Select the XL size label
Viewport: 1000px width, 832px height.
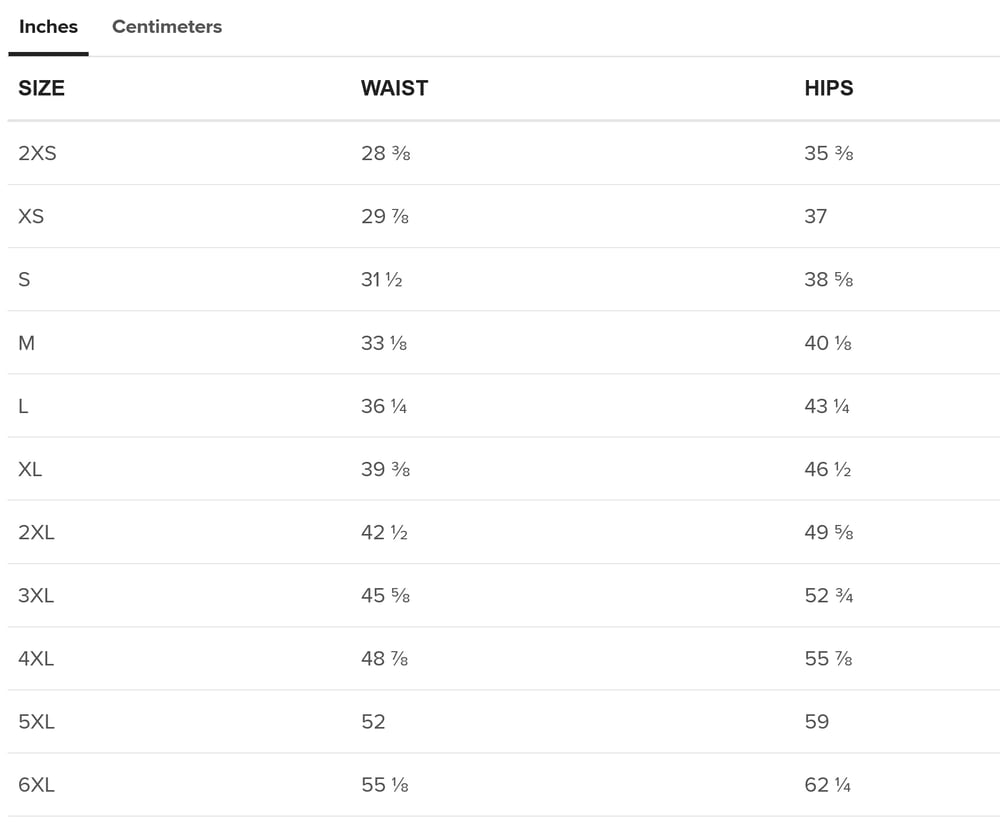tap(30, 469)
